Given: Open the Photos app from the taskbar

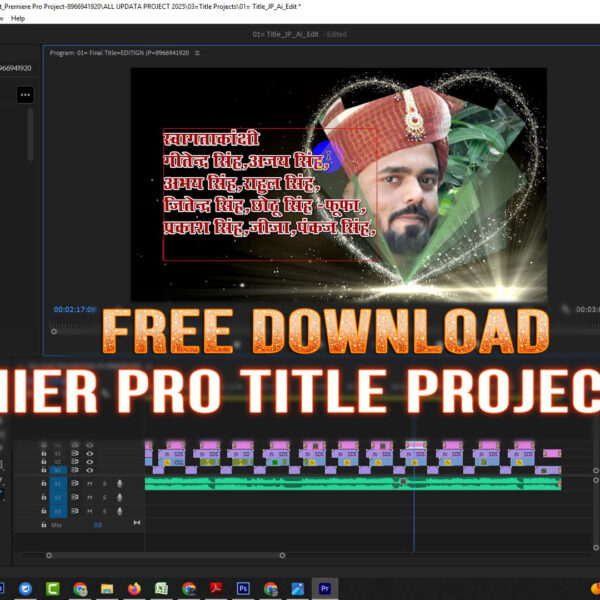Looking at the screenshot, I should click(x=298, y=589).
